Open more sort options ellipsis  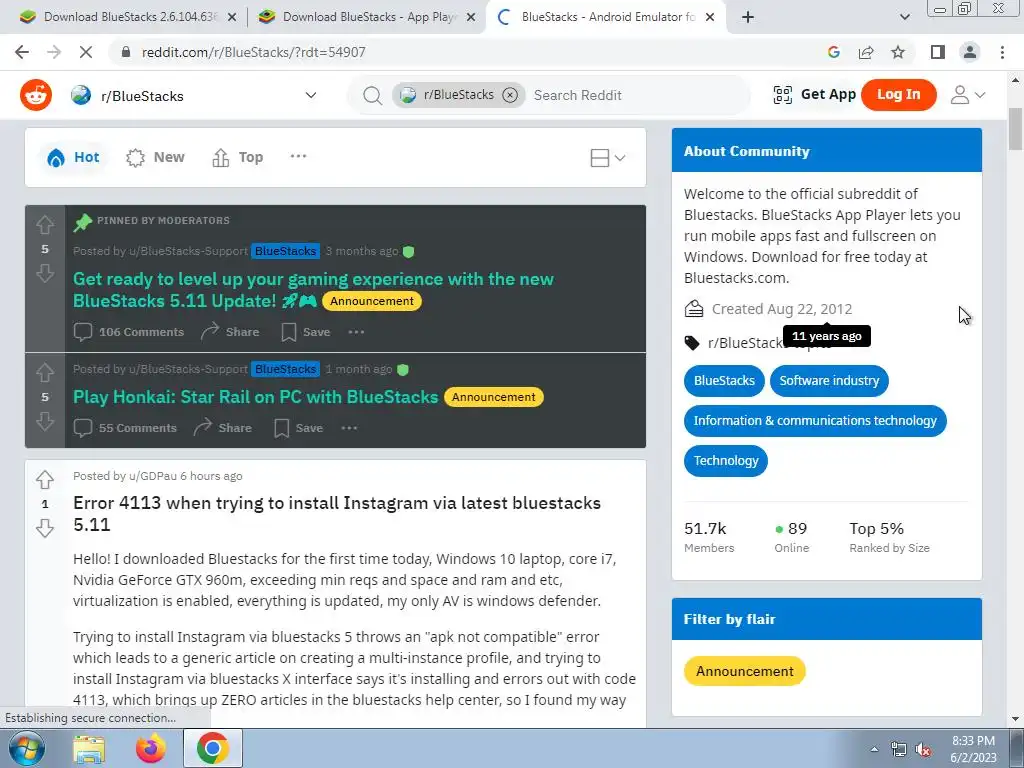pos(298,156)
